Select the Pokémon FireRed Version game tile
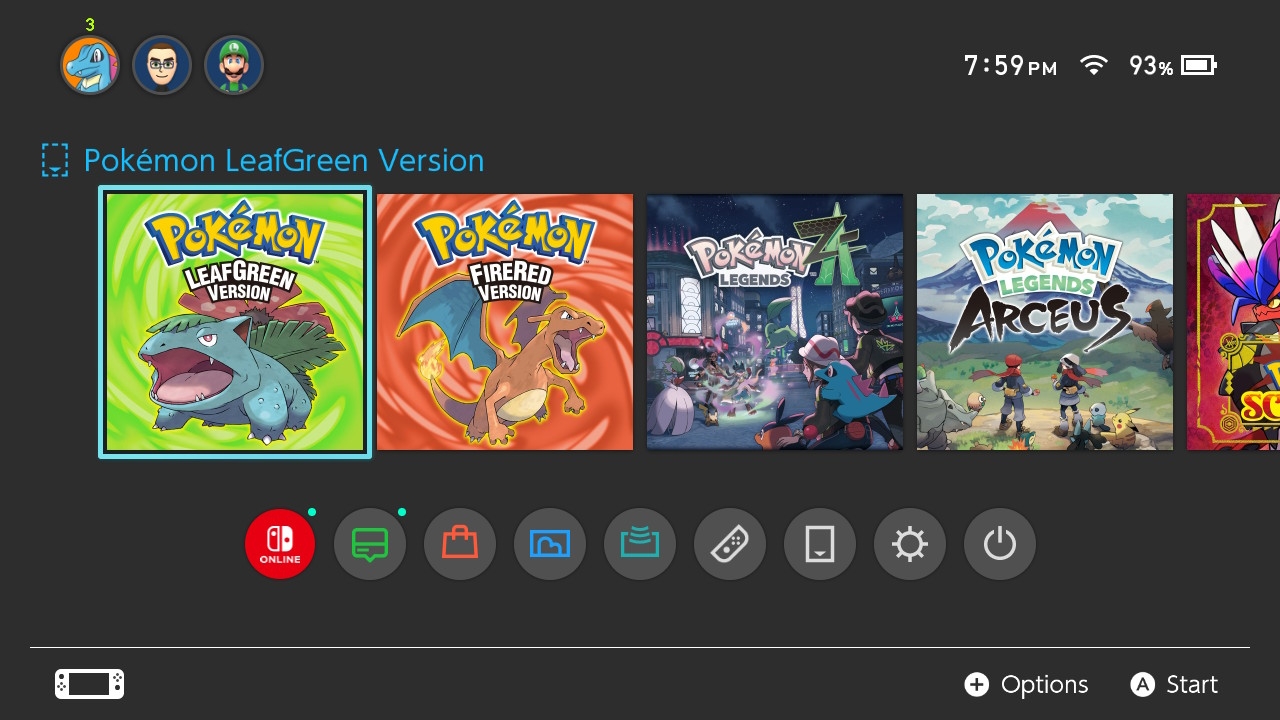Image resolution: width=1280 pixels, height=720 pixels. point(505,322)
